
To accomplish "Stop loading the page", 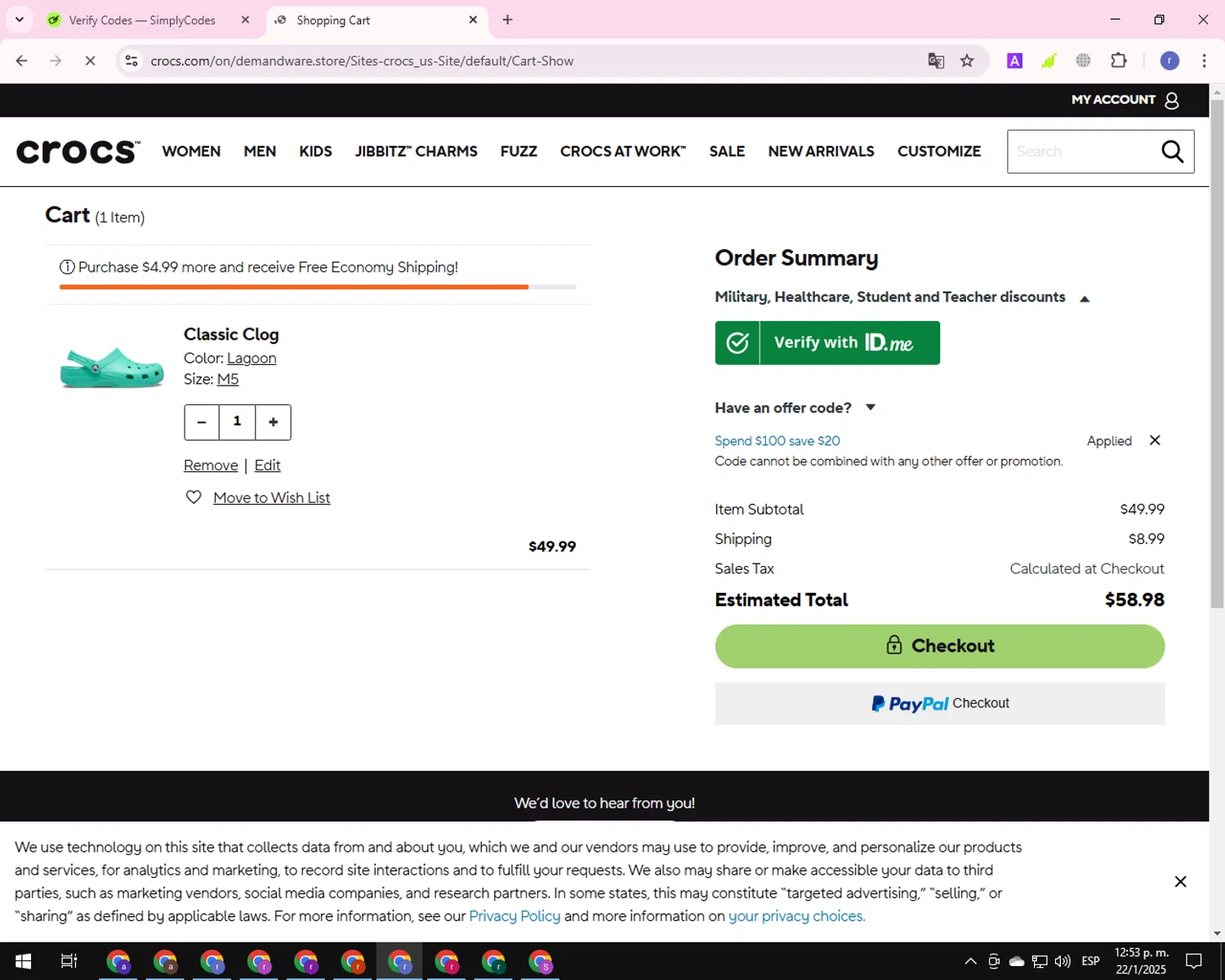I will (90, 60).
